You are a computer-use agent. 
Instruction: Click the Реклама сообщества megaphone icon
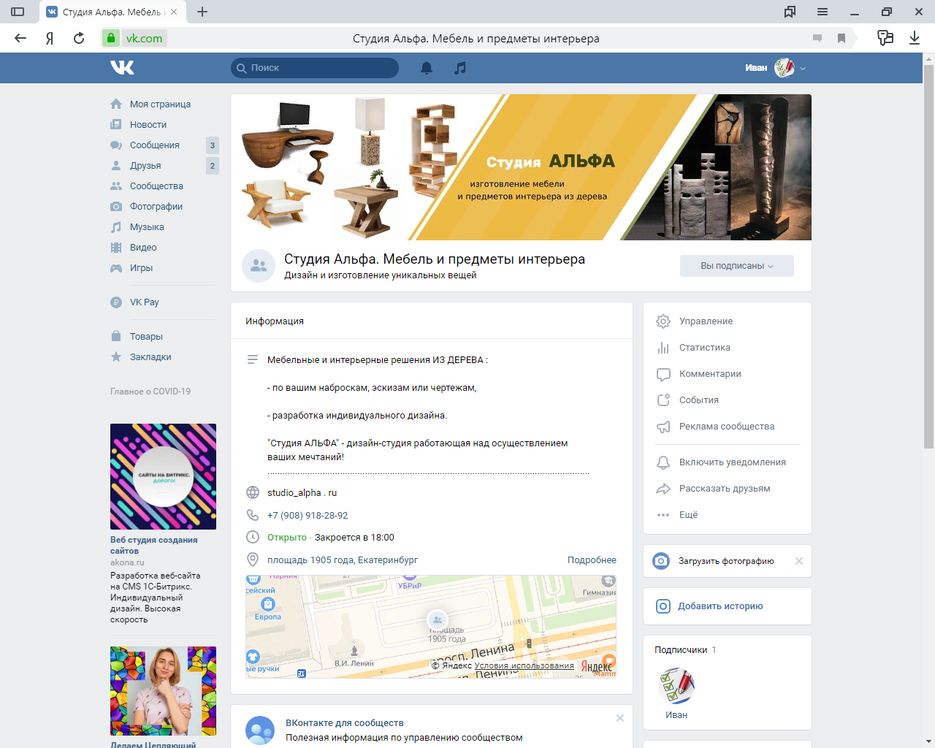click(x=663, y=426)
